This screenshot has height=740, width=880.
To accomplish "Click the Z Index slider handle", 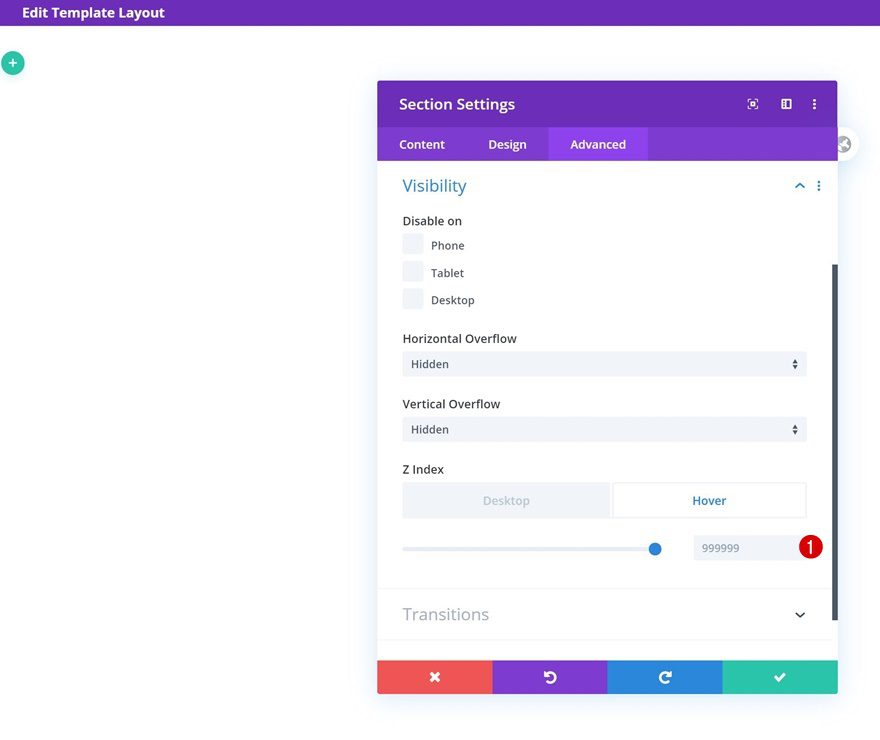I will click(655, 548).
